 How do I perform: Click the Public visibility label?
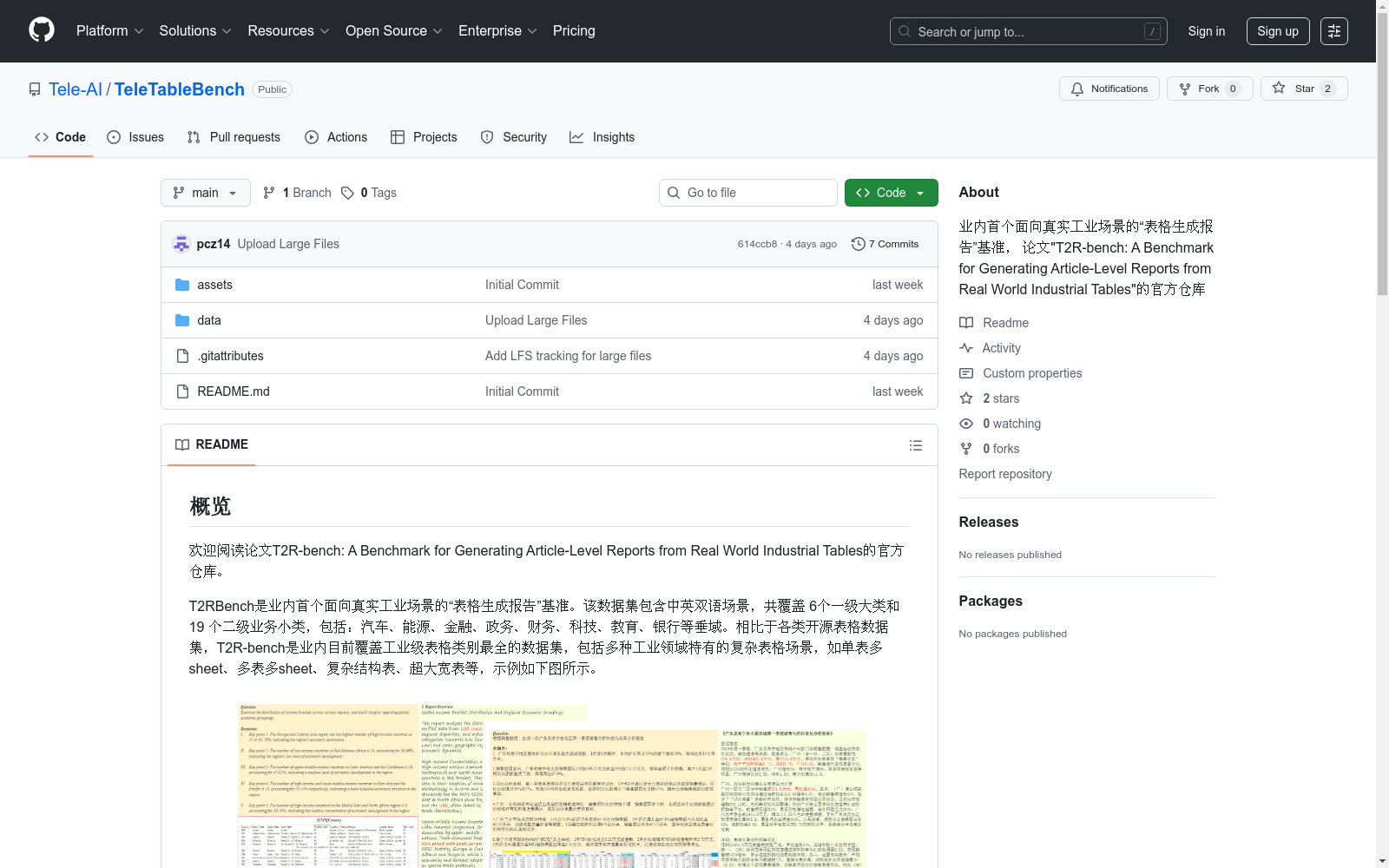tap(272, 89)
